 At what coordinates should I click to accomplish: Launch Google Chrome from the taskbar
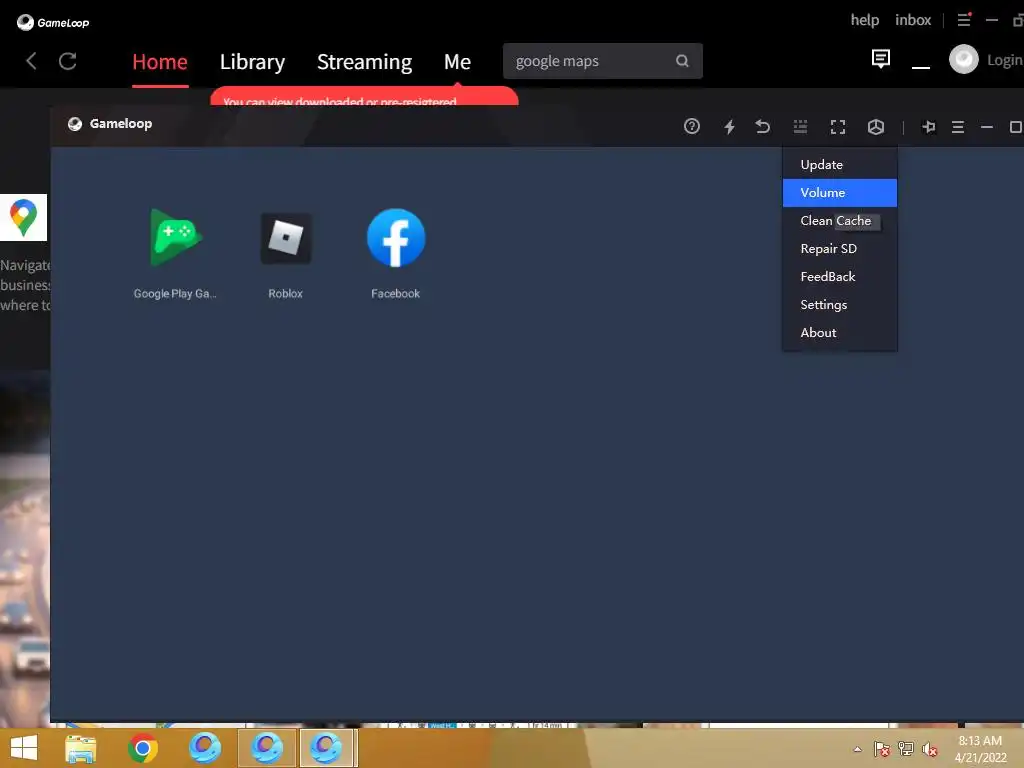(143, 748)
